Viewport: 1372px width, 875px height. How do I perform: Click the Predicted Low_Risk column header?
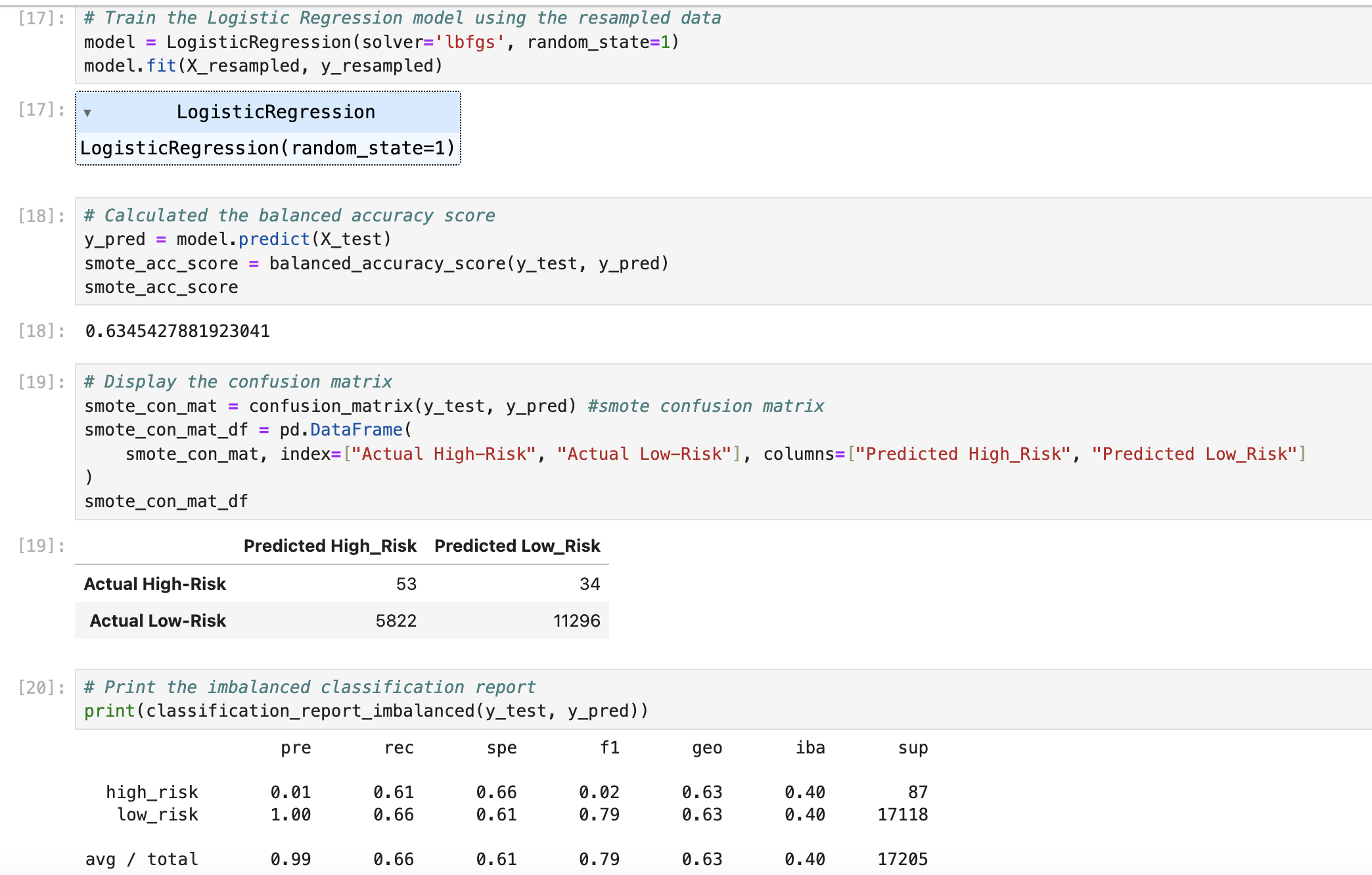pyautogui.click(x=517, y=546)
